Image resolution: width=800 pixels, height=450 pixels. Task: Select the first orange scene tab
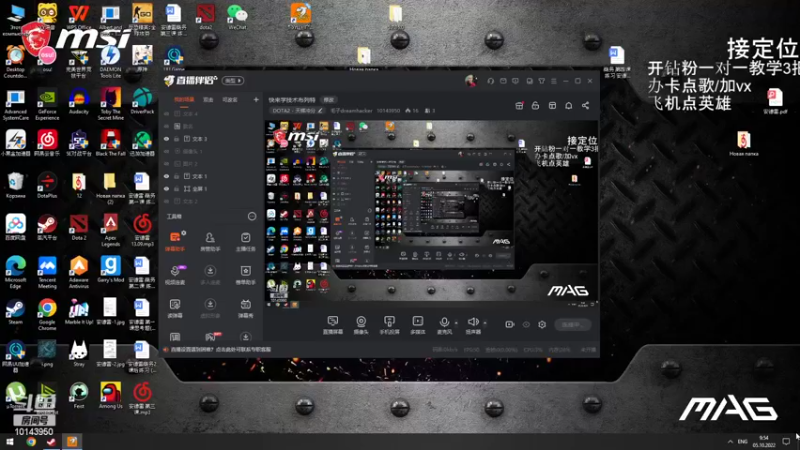(184, 100)
